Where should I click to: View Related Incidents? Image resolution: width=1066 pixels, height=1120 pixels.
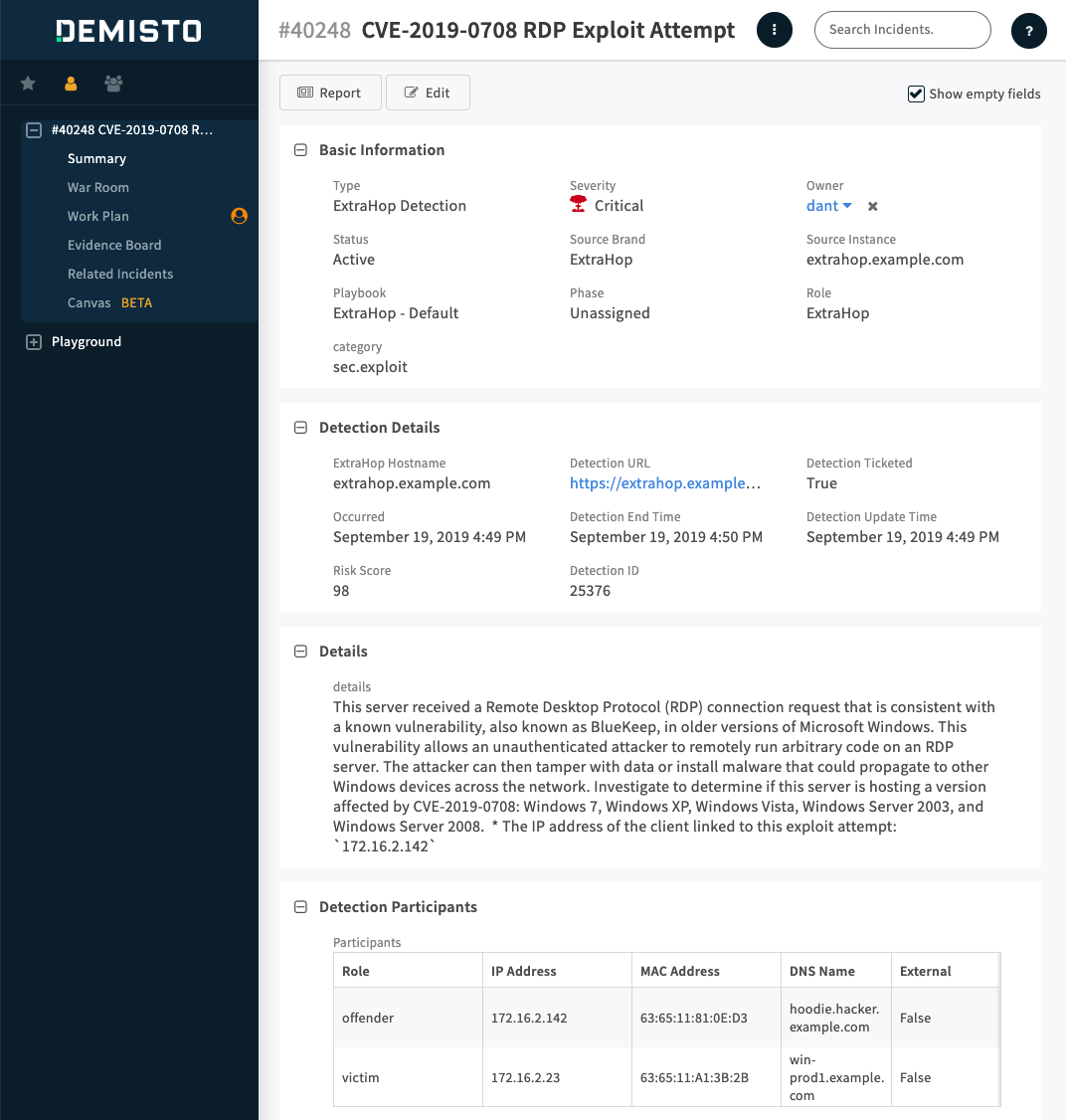[x=120, y=274]
